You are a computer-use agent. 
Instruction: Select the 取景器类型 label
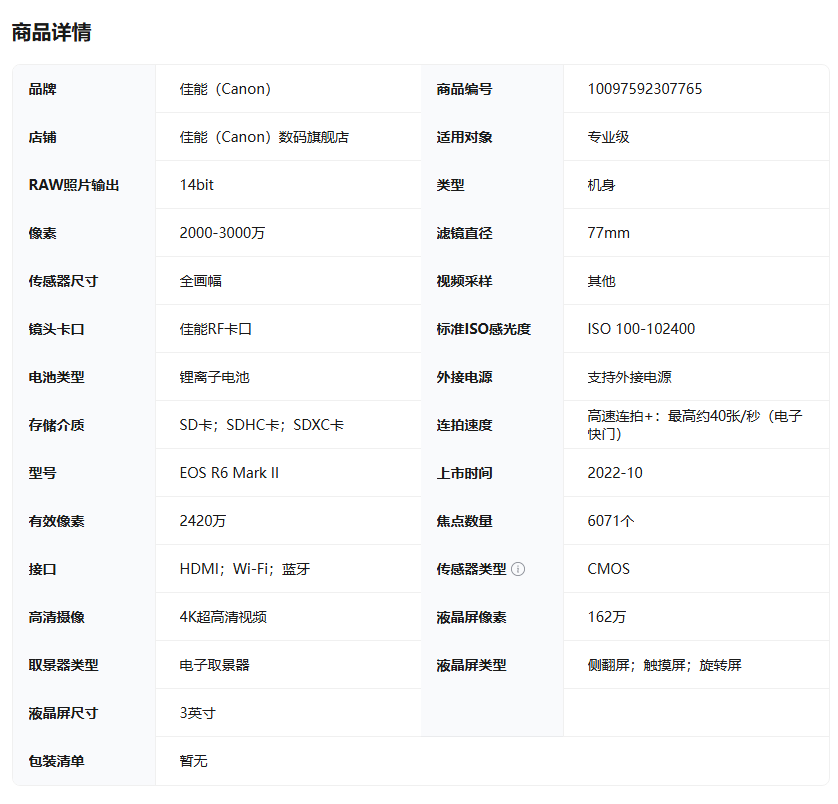(x=63, y=665)
